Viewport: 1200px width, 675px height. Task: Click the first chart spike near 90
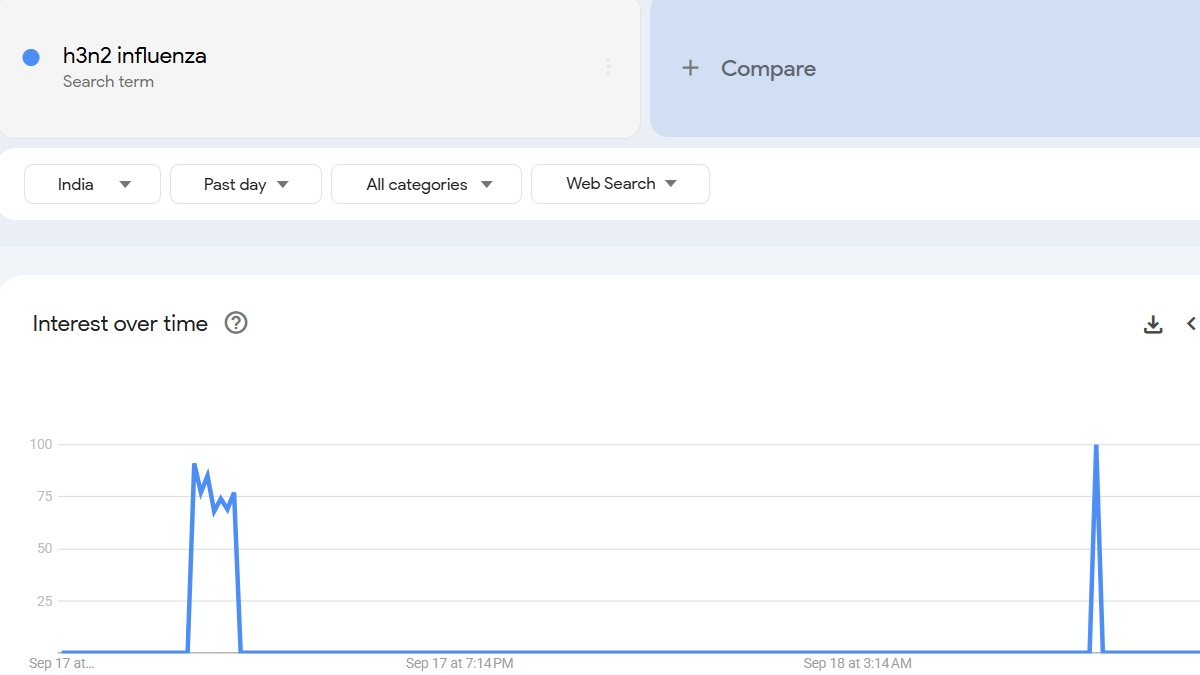coord(194,465)
